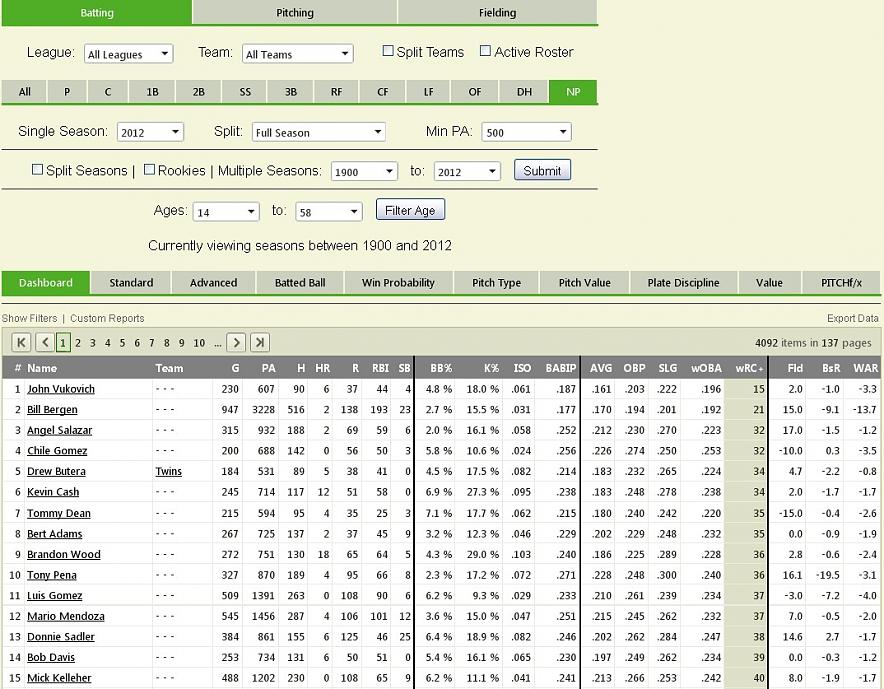Open Mick Kelleher player link

click(x=59, y=678)
